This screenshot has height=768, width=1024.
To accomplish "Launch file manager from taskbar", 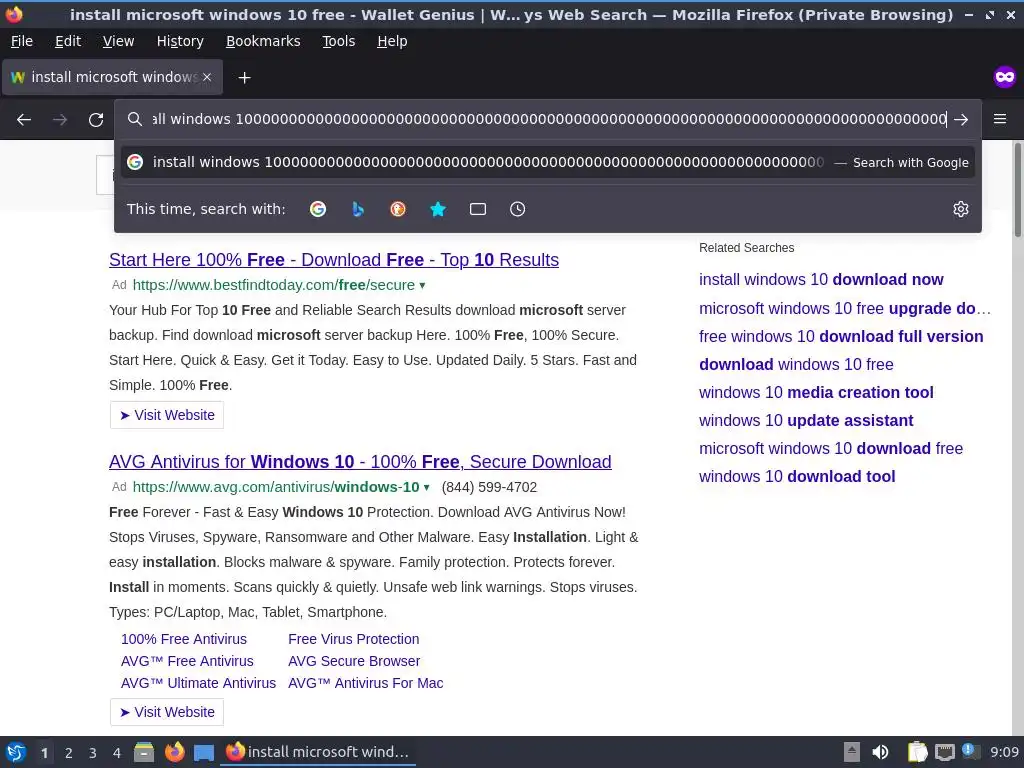I will (x=144, y=752).
